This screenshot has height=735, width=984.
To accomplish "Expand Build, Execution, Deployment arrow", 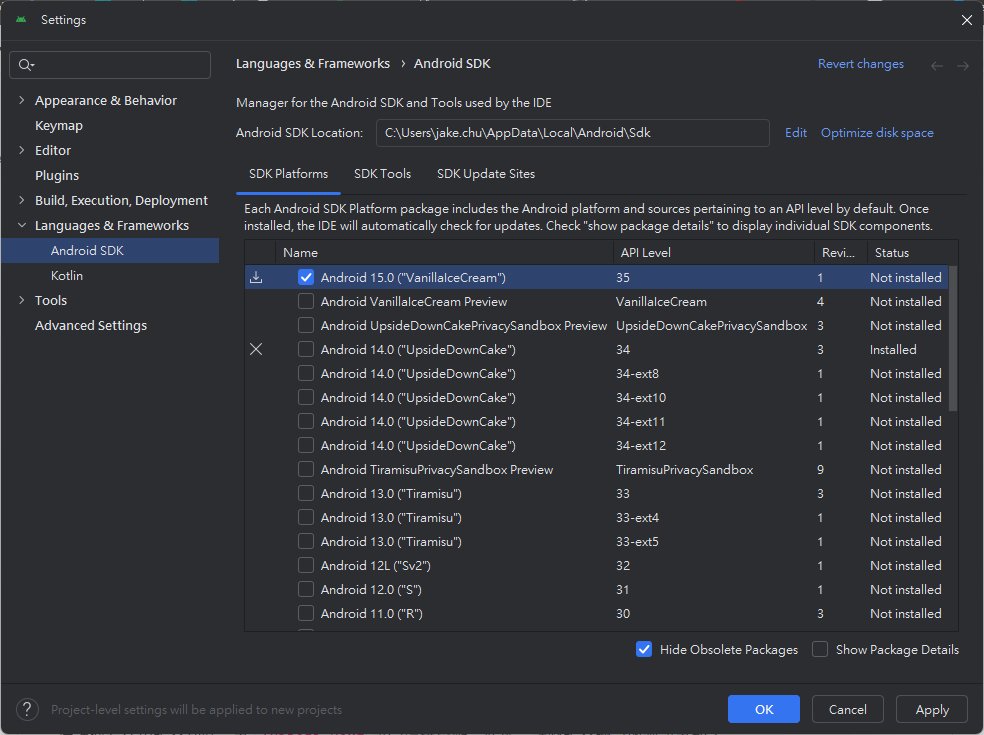I will point(22,200).
